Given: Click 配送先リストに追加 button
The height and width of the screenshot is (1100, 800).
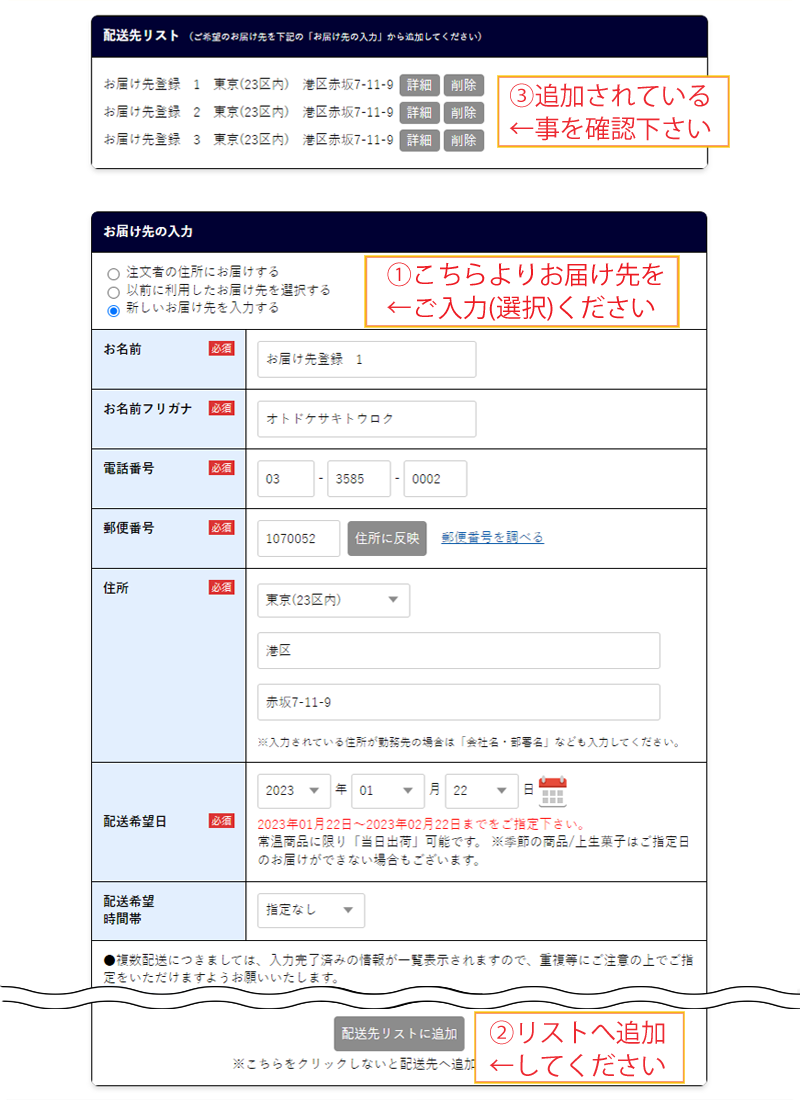Looking at the screenshot, I should coord(399,1034).
